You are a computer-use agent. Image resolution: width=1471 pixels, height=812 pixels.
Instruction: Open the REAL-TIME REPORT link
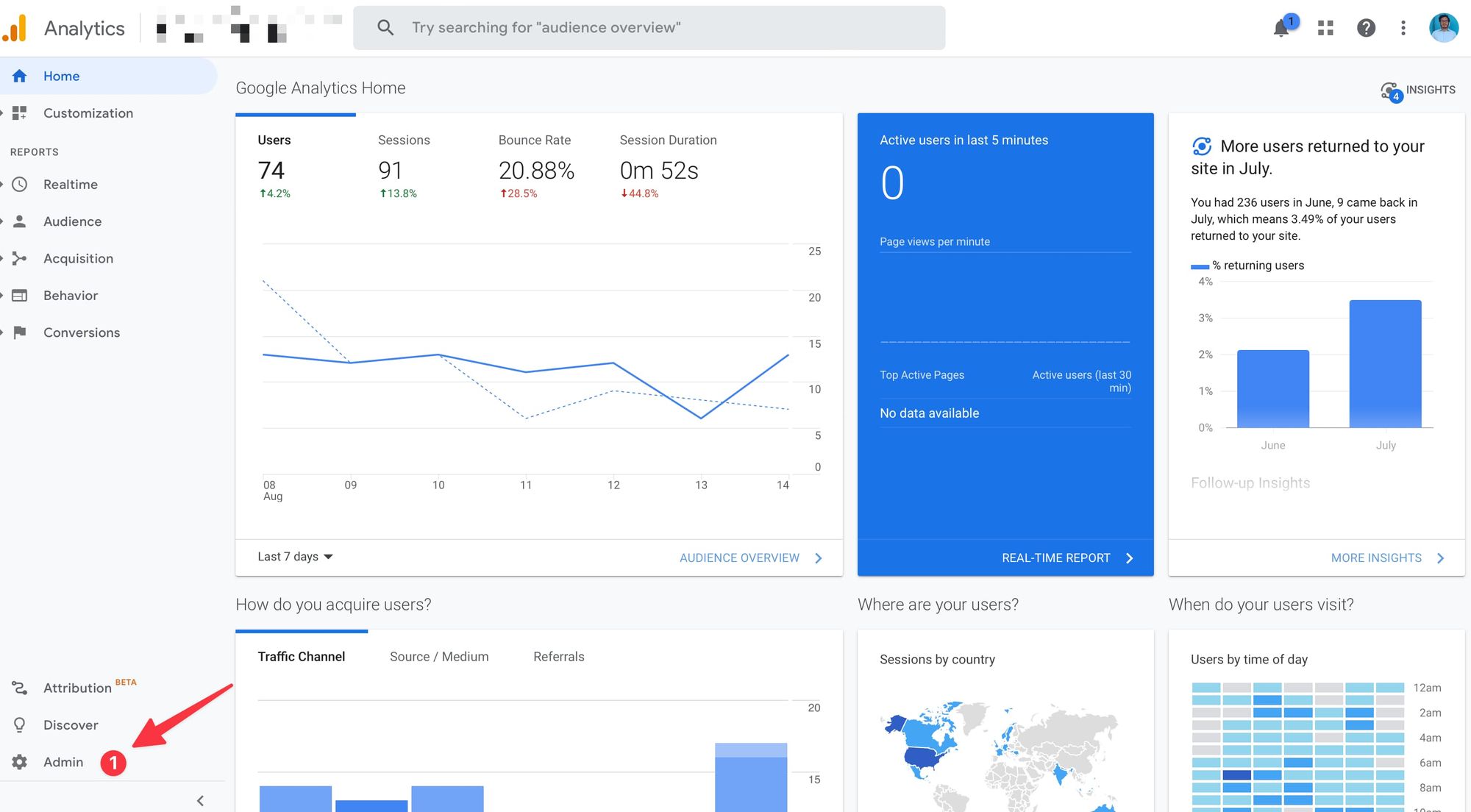[1056, 558]
